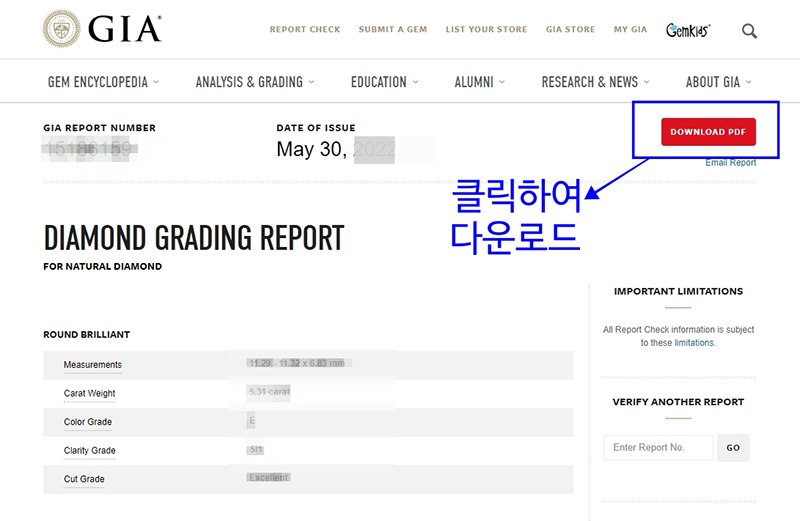
Task: Click the 'Round Brilliant' section title
Action: (x=86, y=335)
